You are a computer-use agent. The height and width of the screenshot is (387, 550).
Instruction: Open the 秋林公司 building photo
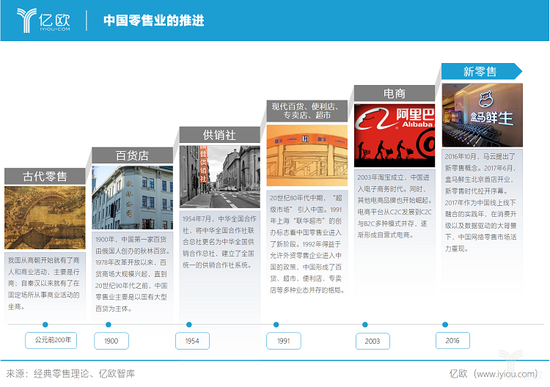coord(132,198)
